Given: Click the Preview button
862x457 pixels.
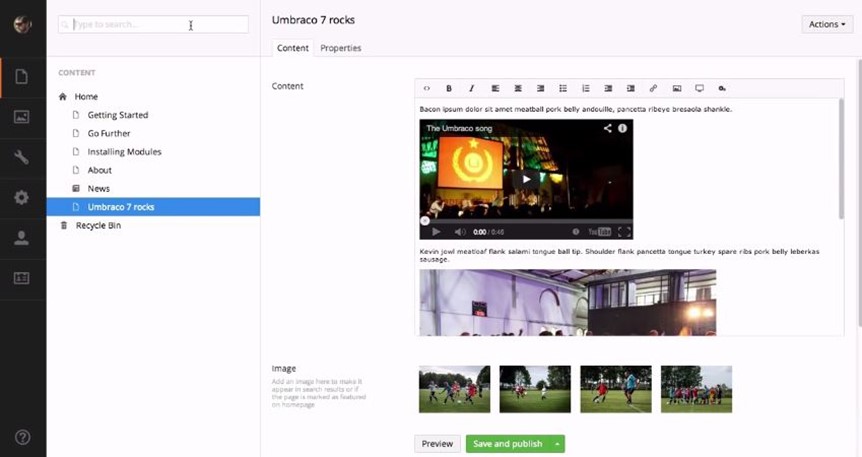Looking at the screenshot, I should 438,444.
